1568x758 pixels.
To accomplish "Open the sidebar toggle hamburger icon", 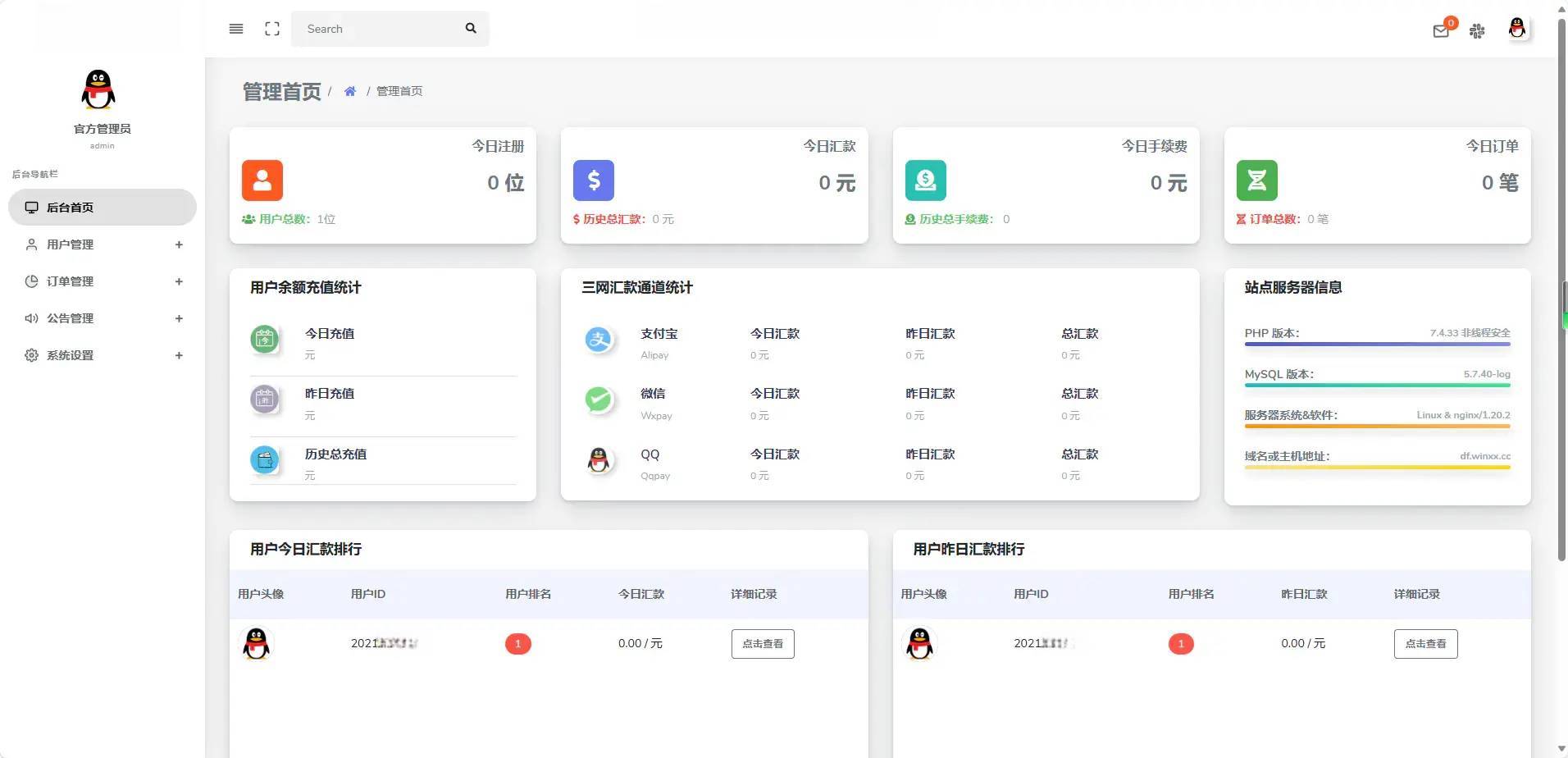I will 236,29.
